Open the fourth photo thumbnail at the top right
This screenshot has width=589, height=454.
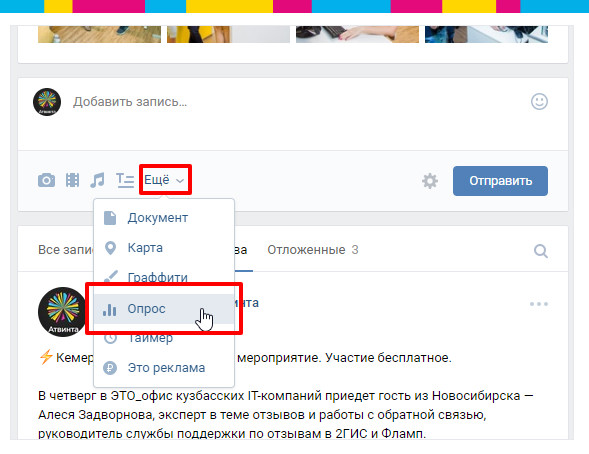(x=486, y=34)
